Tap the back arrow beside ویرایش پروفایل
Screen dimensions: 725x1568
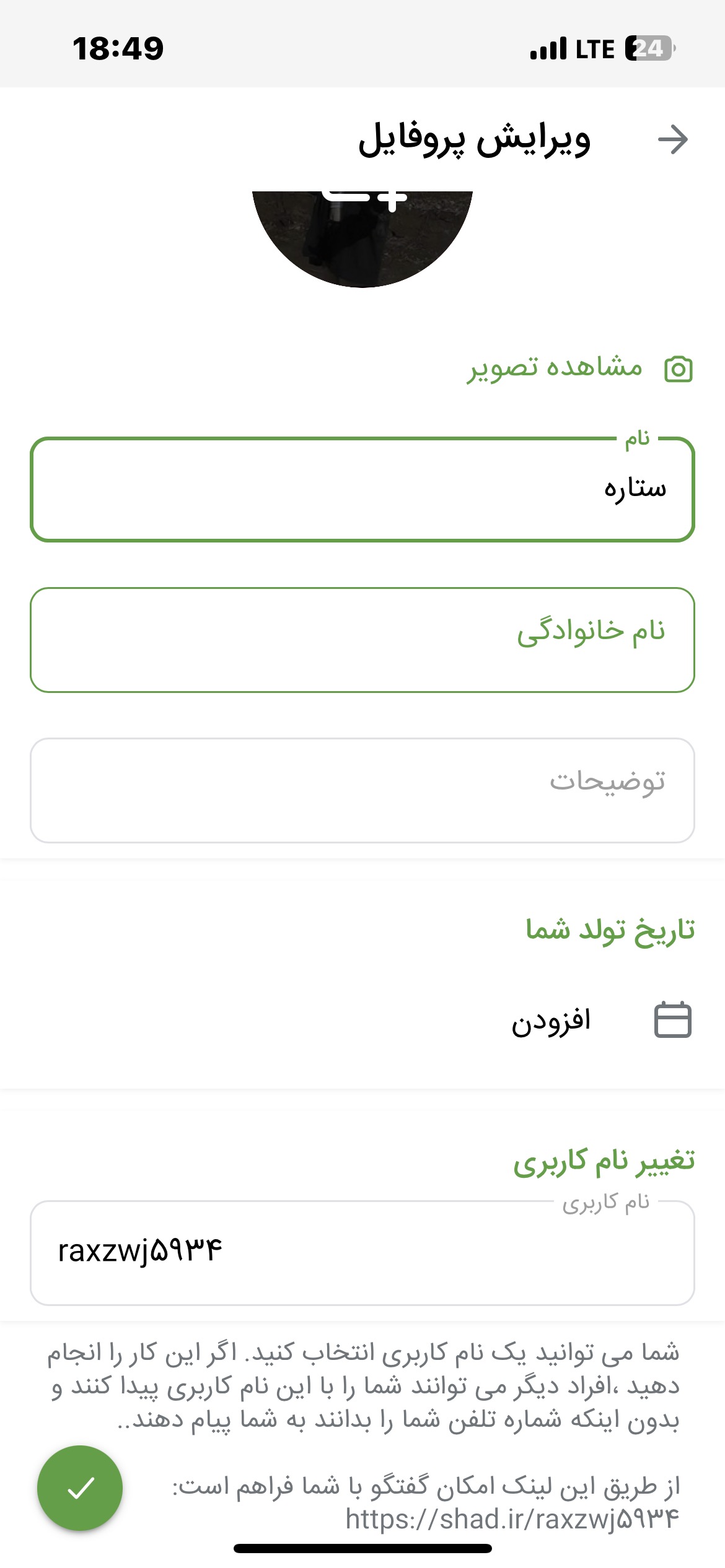pyautogui.click(x=673, y=140)
